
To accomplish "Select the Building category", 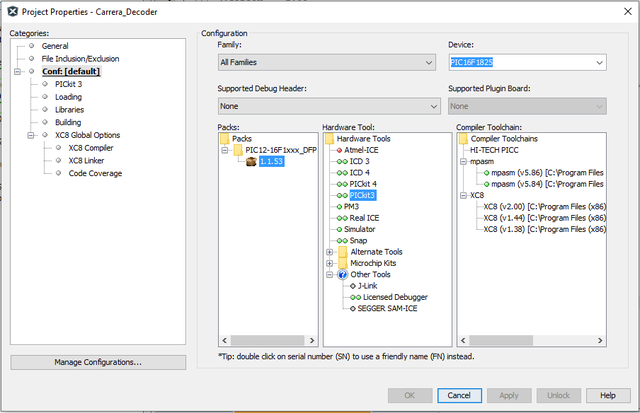I will (68, 122).
